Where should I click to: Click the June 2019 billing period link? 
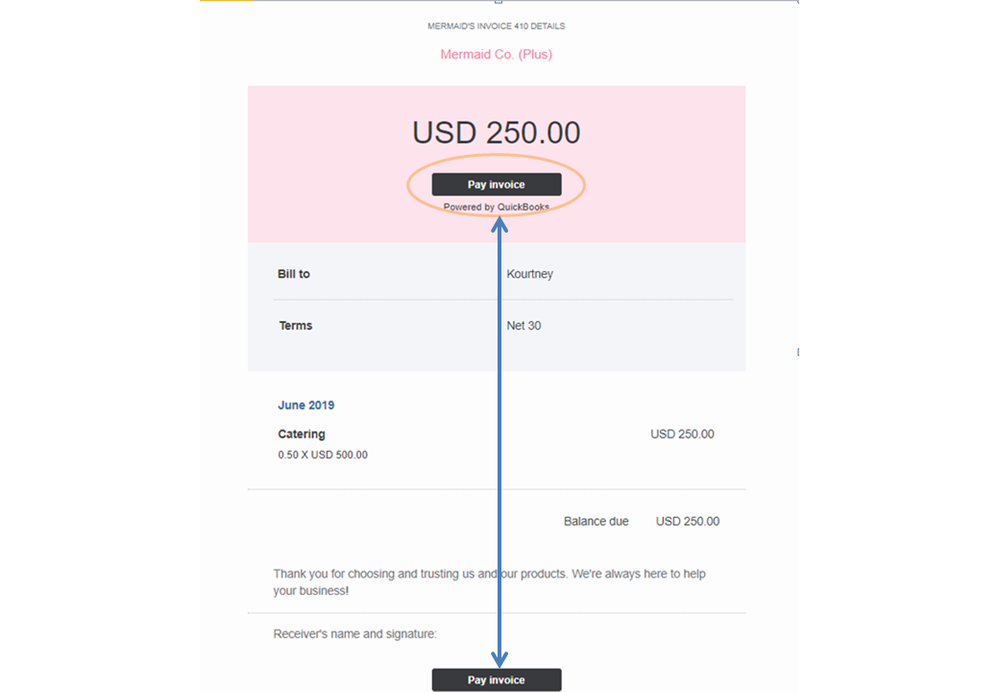[x=305, y=405]
